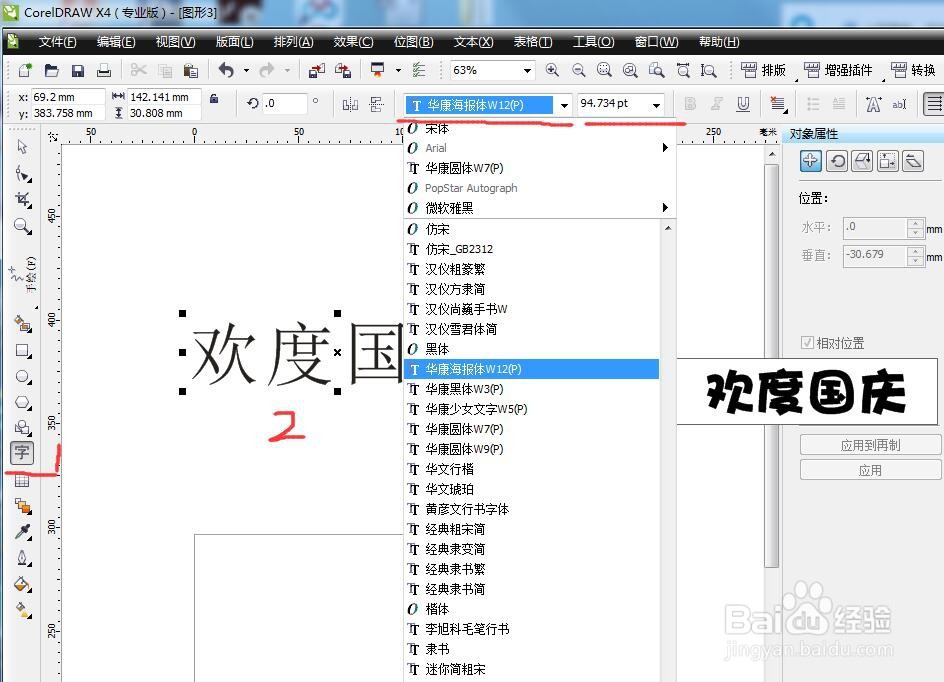Expand the 微软雅黑 font submenu arrow
Image resolution: width=944 pixels, height=682 pixels.
[x=665, y=208]
